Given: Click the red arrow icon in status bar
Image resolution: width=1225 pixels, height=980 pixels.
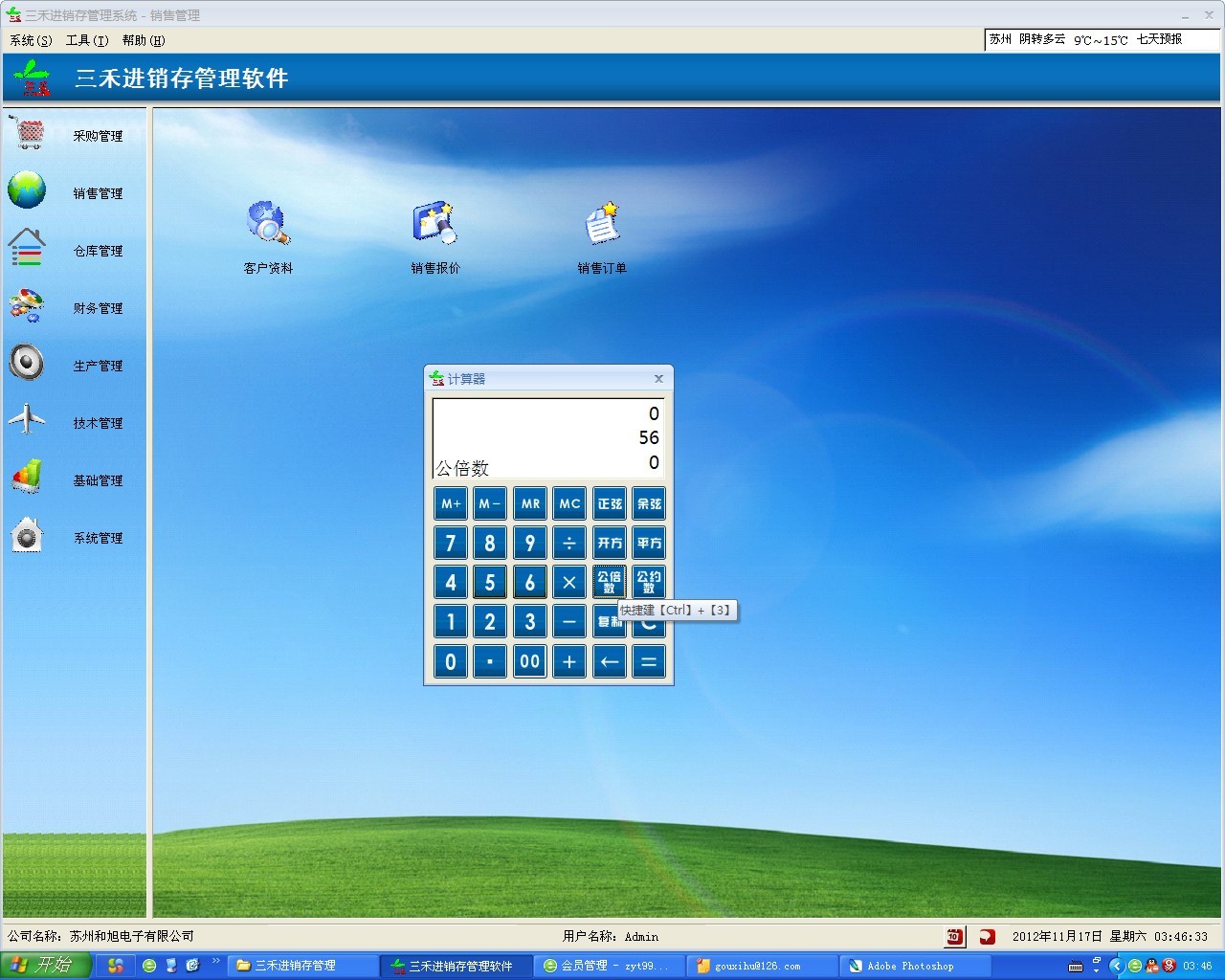Looking at the screenshot, I should 988,937.
